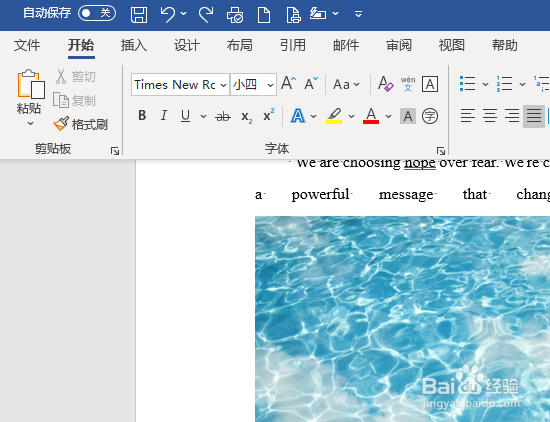
Task: Open highlight color dropdown arrow
Action: [x=351, y=116]
